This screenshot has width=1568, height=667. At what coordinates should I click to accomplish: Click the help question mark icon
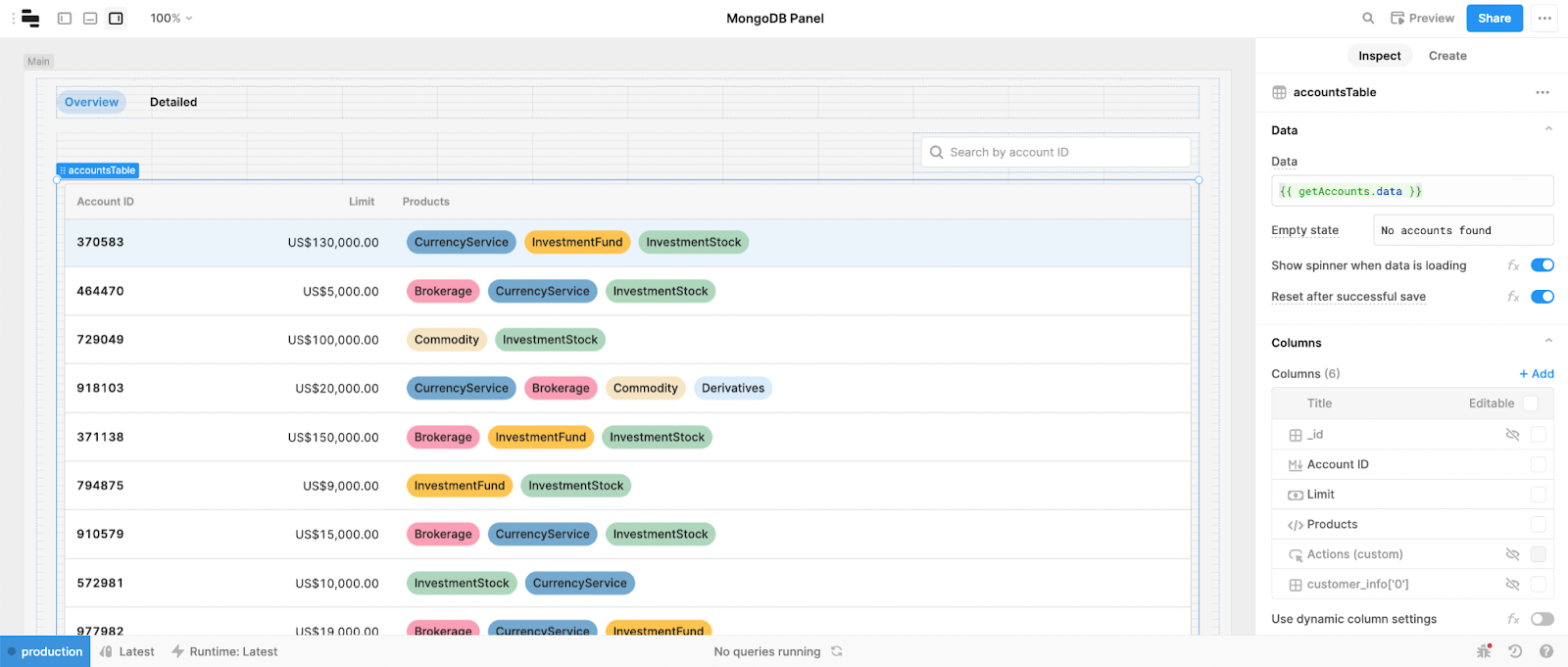[x=1546, y=651]
